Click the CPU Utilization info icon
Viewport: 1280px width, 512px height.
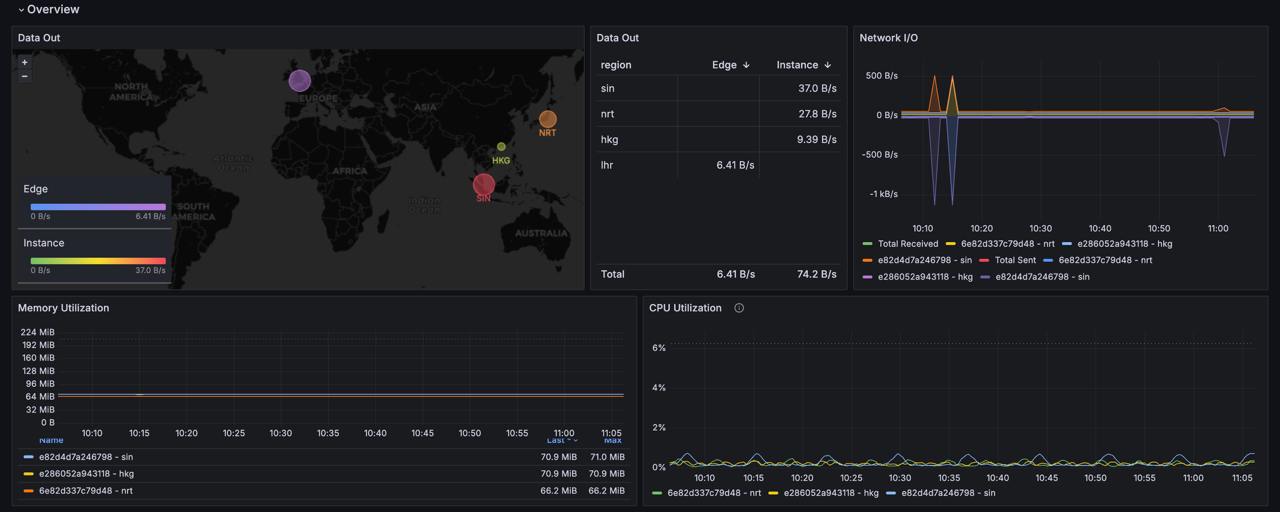(x=739, y=308)
